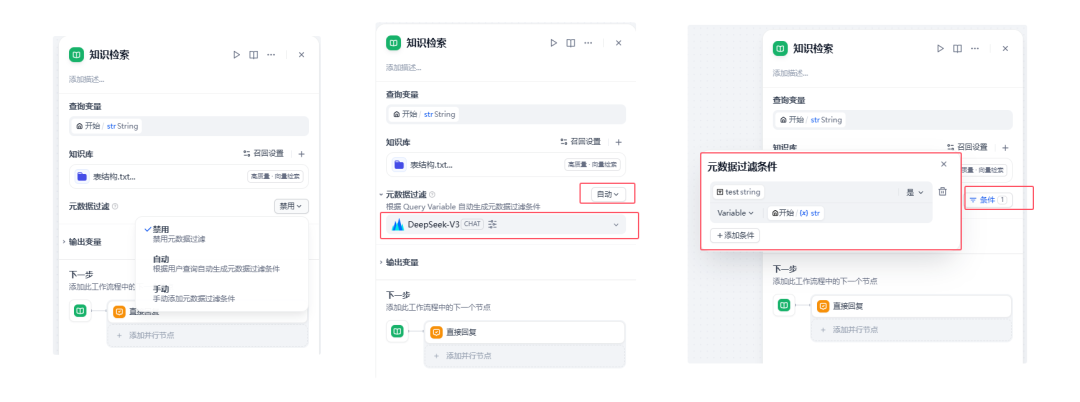
Task: Expand 输出变量 in the left panel
Action: (83, 242)
